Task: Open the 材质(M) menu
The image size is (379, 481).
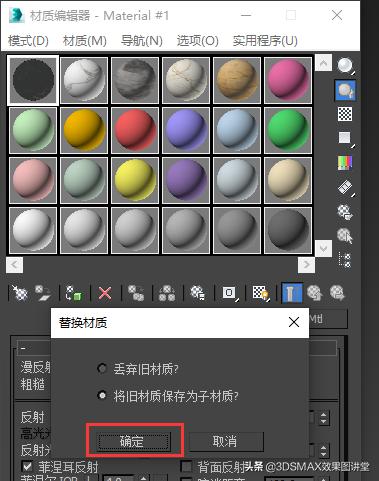Action: (85, 41)
